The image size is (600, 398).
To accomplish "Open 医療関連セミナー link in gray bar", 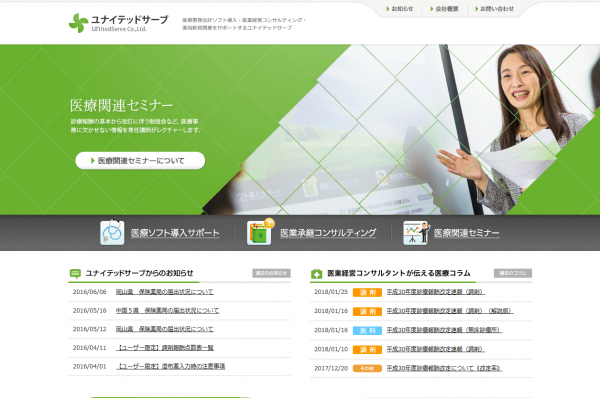I will 467,233.
